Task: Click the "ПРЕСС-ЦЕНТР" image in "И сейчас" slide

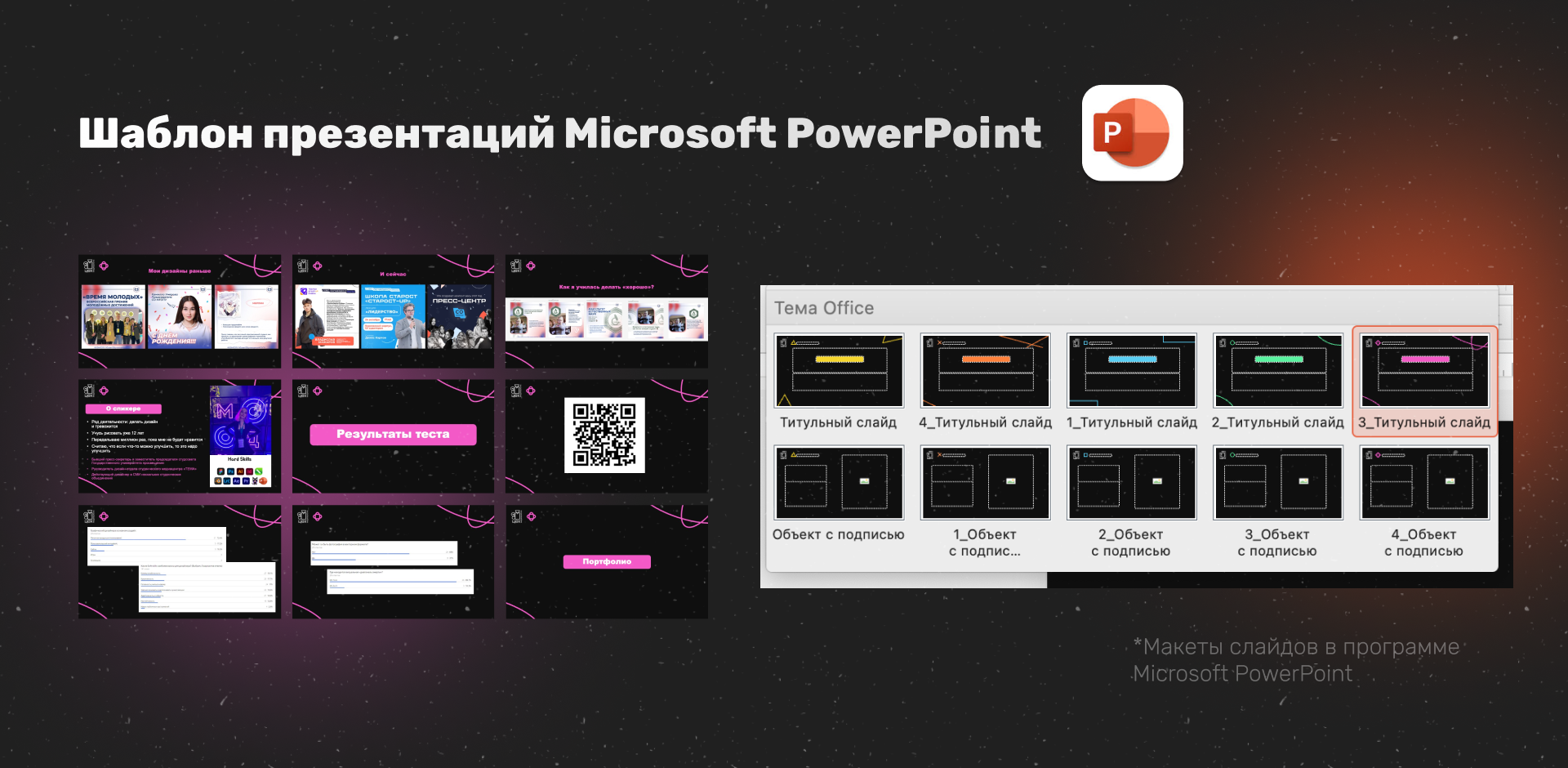Action: (x=460, y=316)
